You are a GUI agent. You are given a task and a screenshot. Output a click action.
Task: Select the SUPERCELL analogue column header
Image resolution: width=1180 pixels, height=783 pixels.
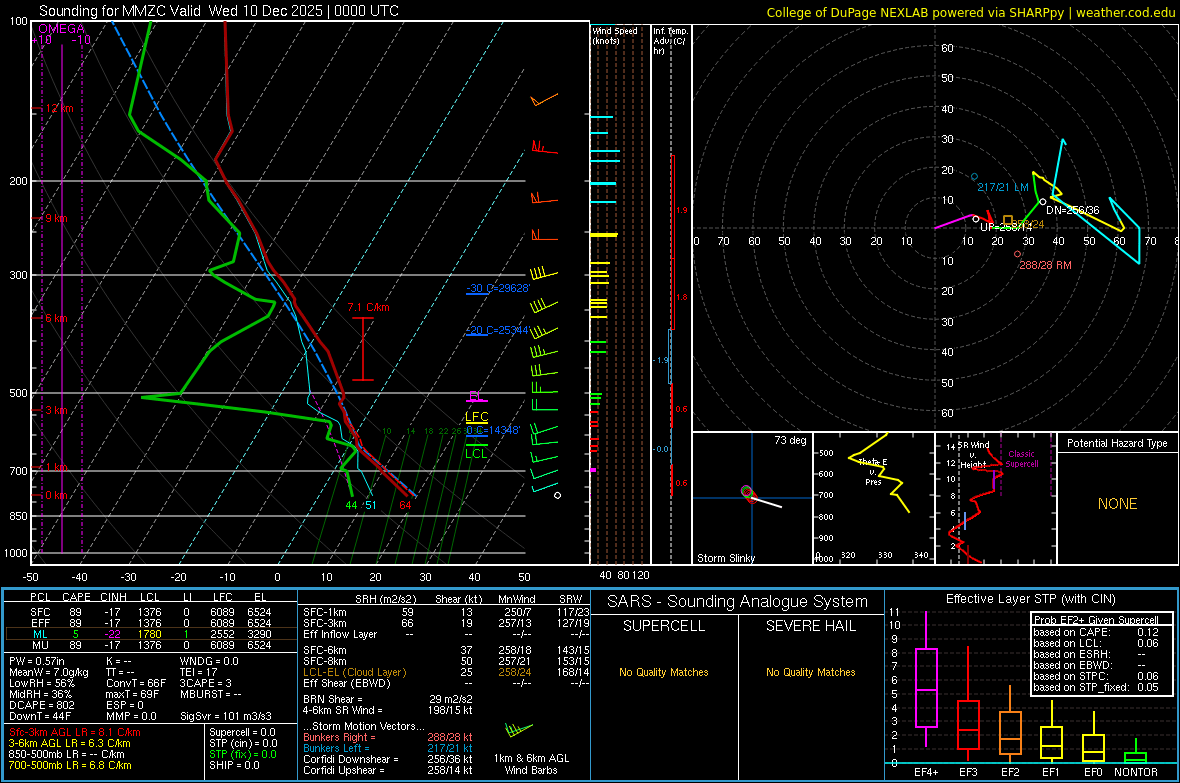click(664, 626)
